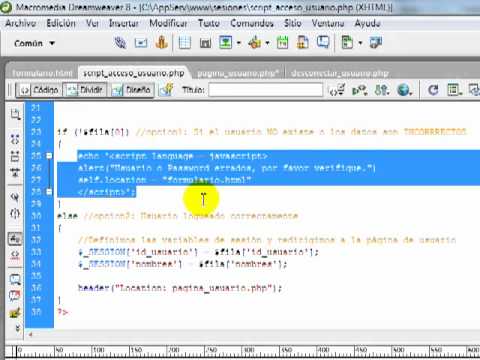Click the Images insert icon
The image size is (480, 360).
226,43
